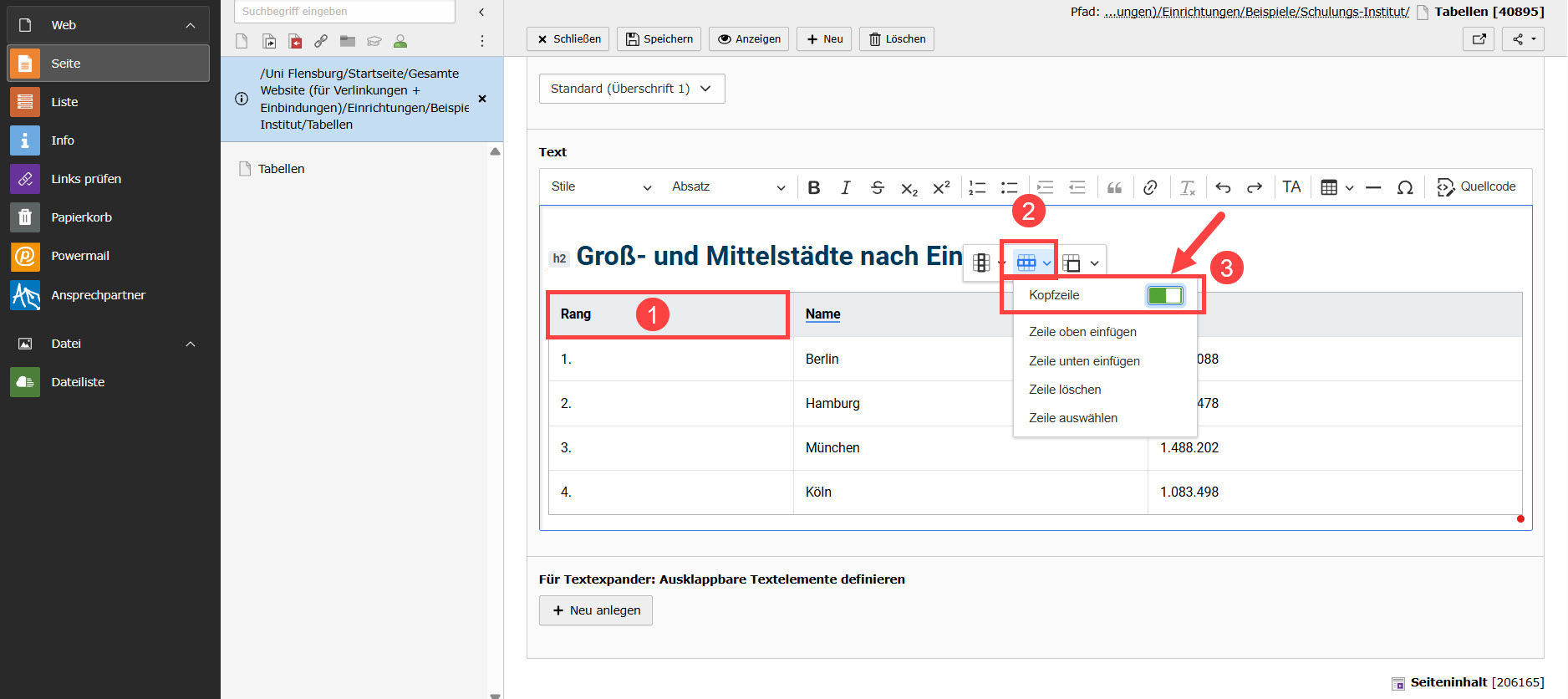Expand the Standard (Überschrift 1) dropdown
Viewport: 1568px width, 699px height.
(x=631, y=89)
